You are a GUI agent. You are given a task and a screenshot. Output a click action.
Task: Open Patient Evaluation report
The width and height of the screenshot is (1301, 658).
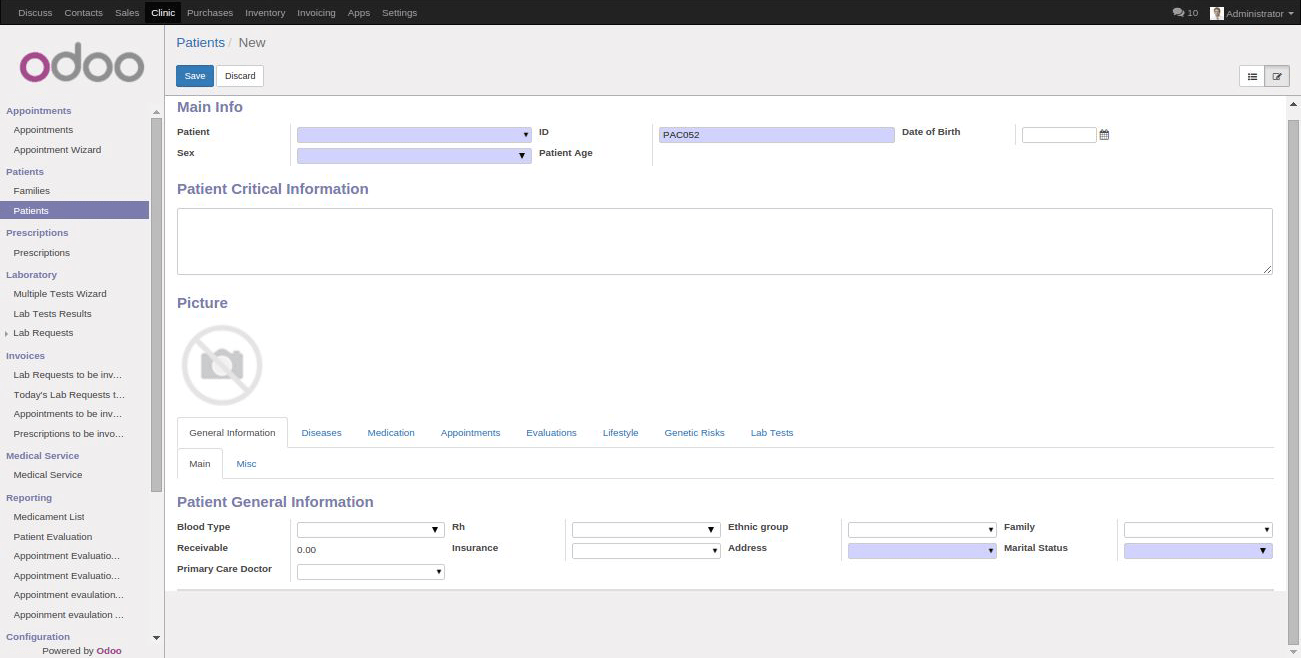pos(53,537)
